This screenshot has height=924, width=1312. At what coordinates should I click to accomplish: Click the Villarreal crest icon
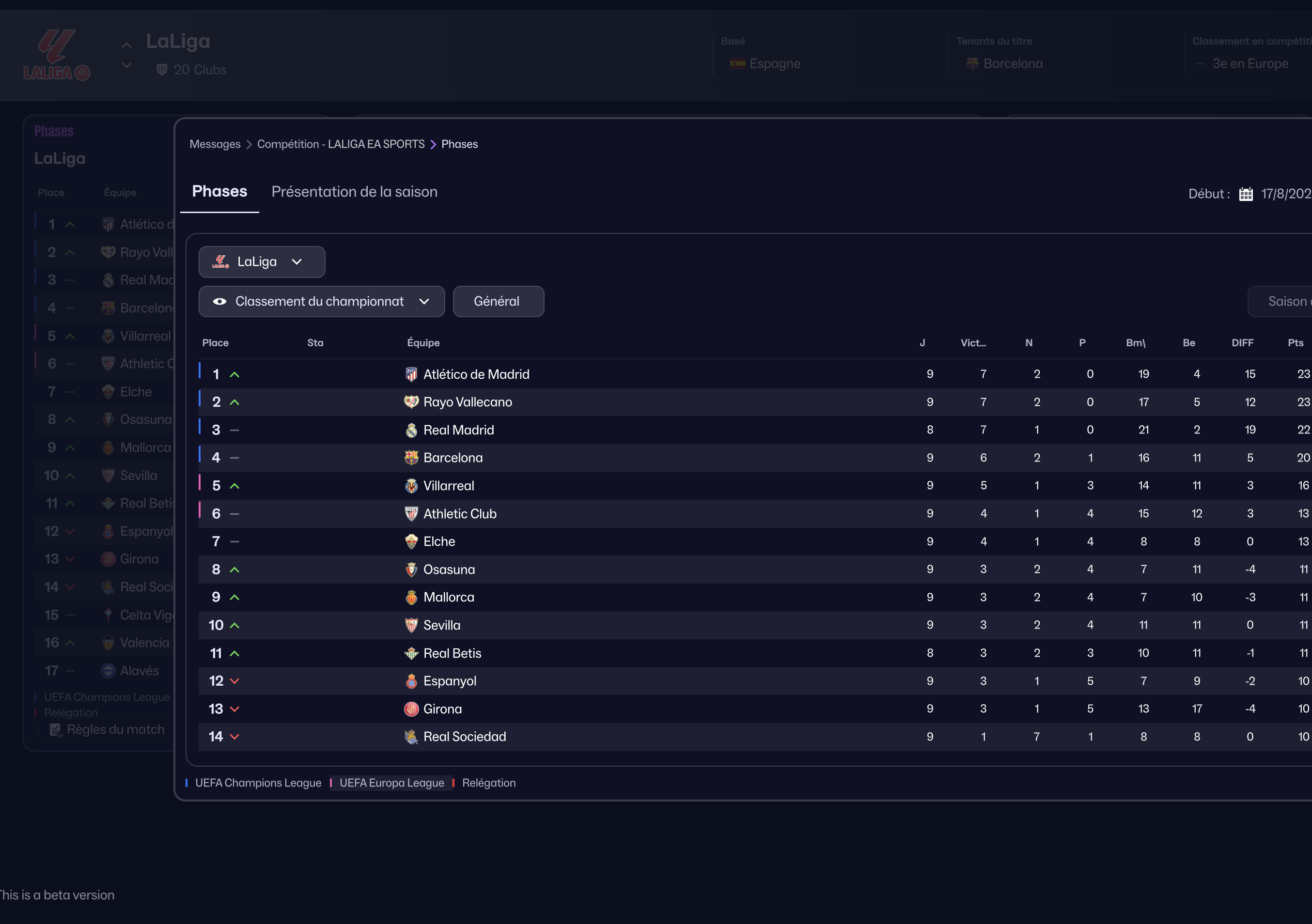[x=411, y=485]
